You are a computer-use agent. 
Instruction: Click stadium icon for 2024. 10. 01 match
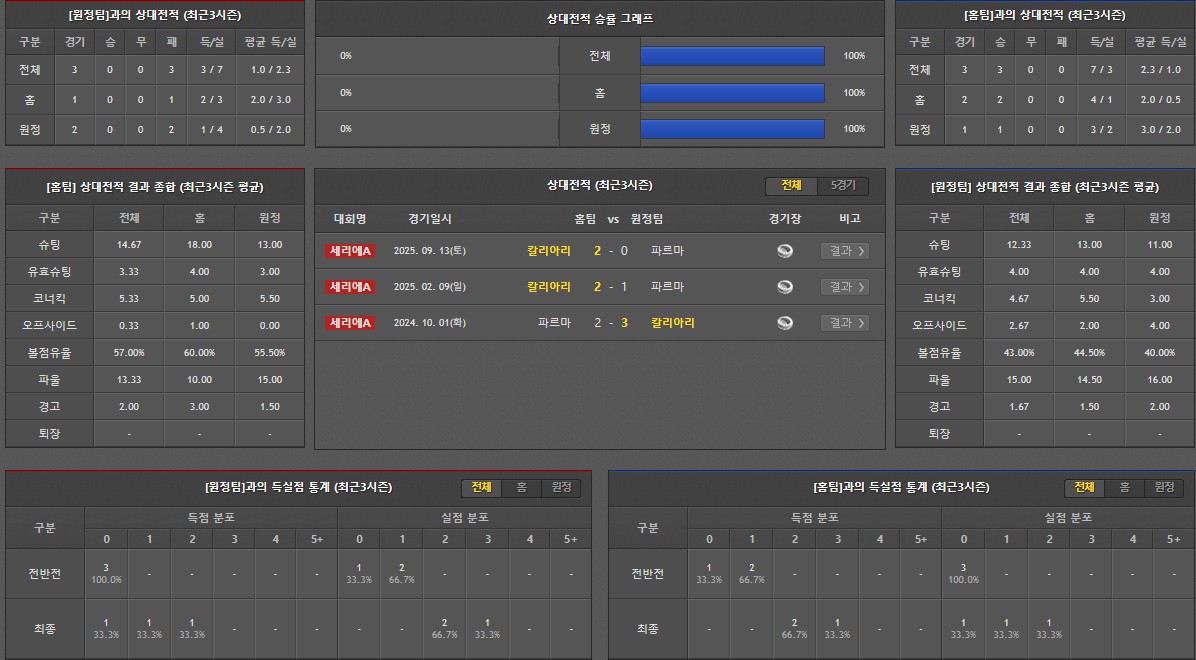pos(785,323)
